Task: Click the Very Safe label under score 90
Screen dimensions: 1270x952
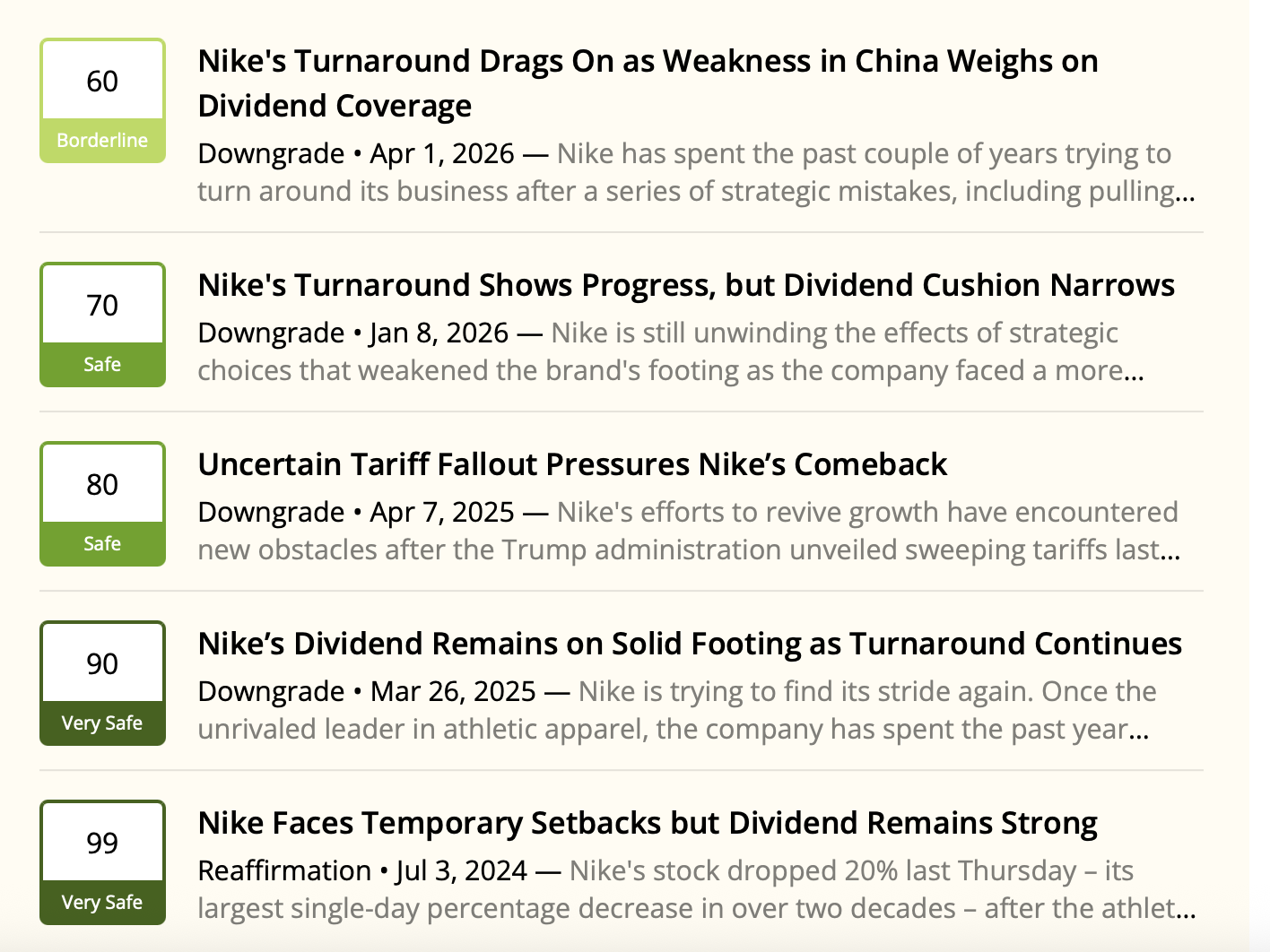Action: [102, 723]
